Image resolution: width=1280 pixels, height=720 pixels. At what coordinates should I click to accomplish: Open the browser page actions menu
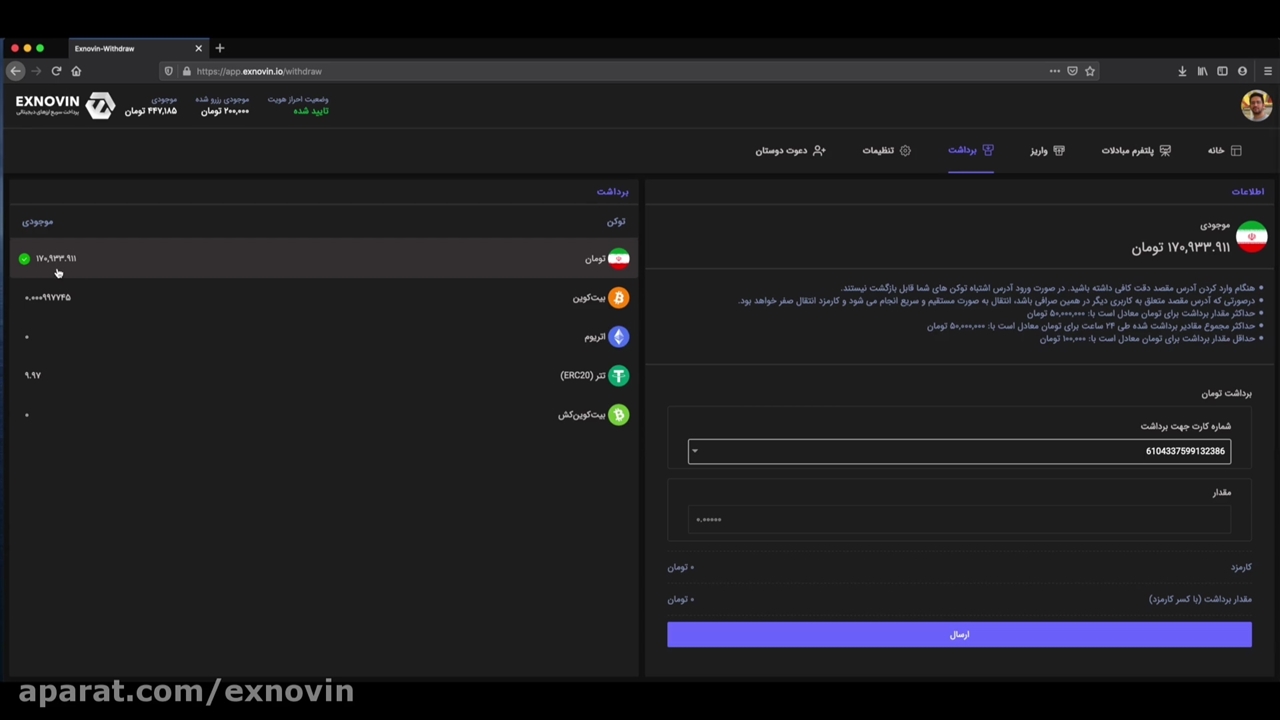point(1054,71)
